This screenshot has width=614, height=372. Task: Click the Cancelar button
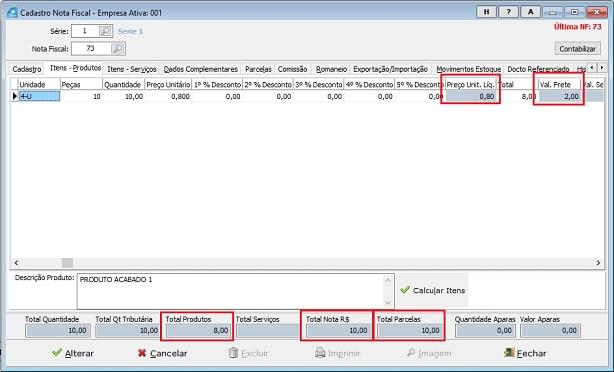point(162,353)
